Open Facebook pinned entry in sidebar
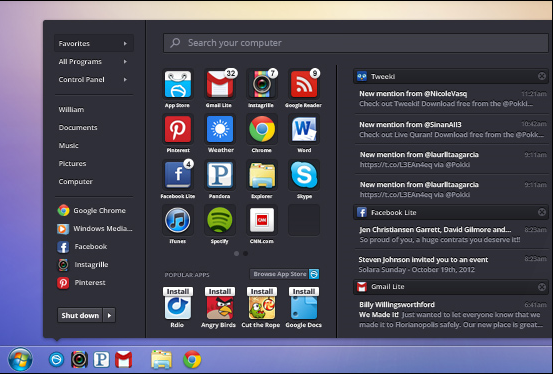This screenshot has height=374, width=553. (82, 247)
